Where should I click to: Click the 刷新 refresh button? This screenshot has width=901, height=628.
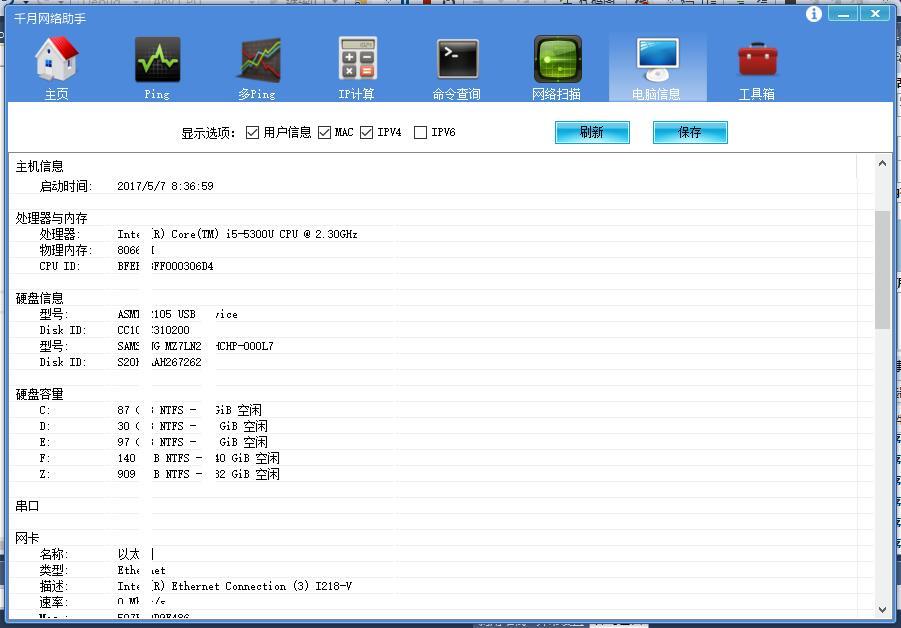[x=592, y=132]
